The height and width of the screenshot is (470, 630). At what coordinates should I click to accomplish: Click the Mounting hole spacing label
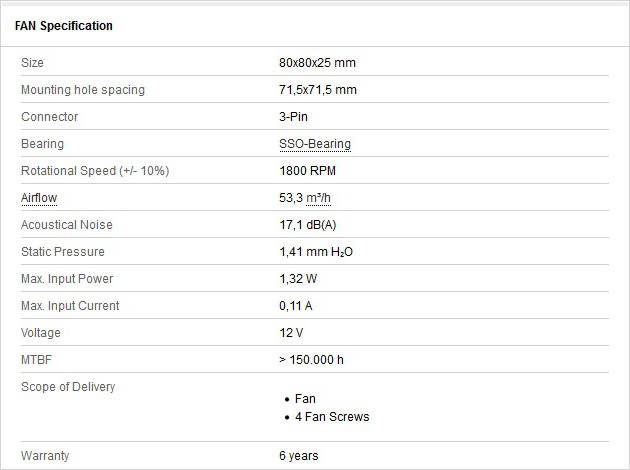click(x=83, y=90)
